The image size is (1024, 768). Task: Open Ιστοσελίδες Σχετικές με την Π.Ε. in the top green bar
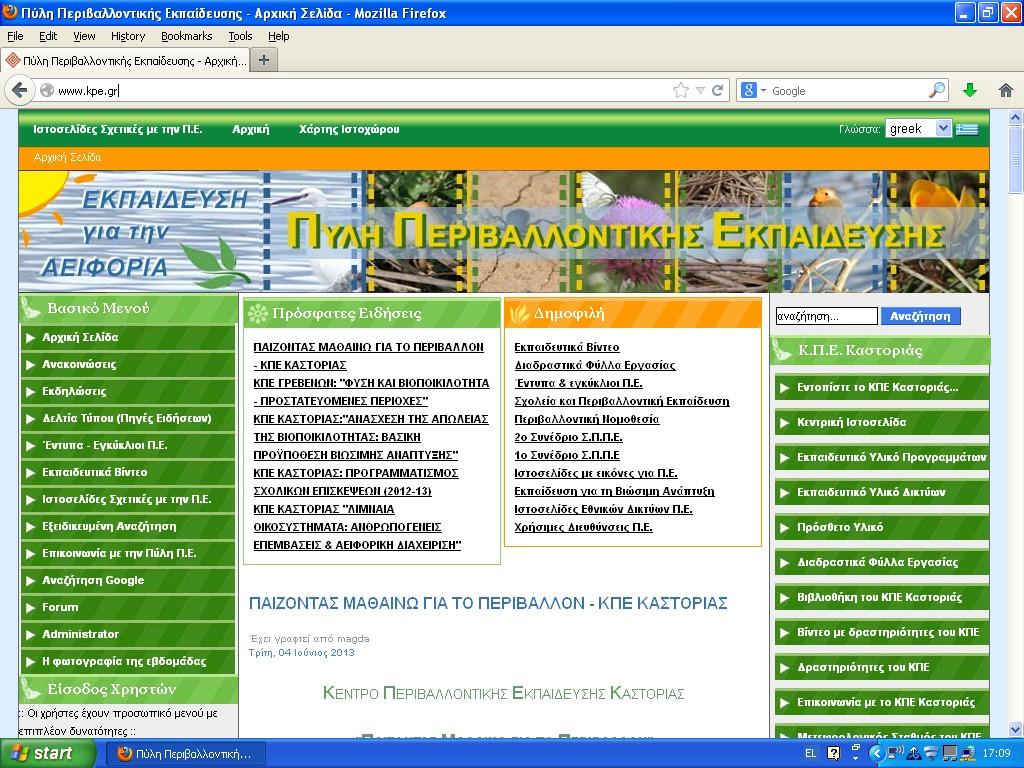(x=118, y=129)
